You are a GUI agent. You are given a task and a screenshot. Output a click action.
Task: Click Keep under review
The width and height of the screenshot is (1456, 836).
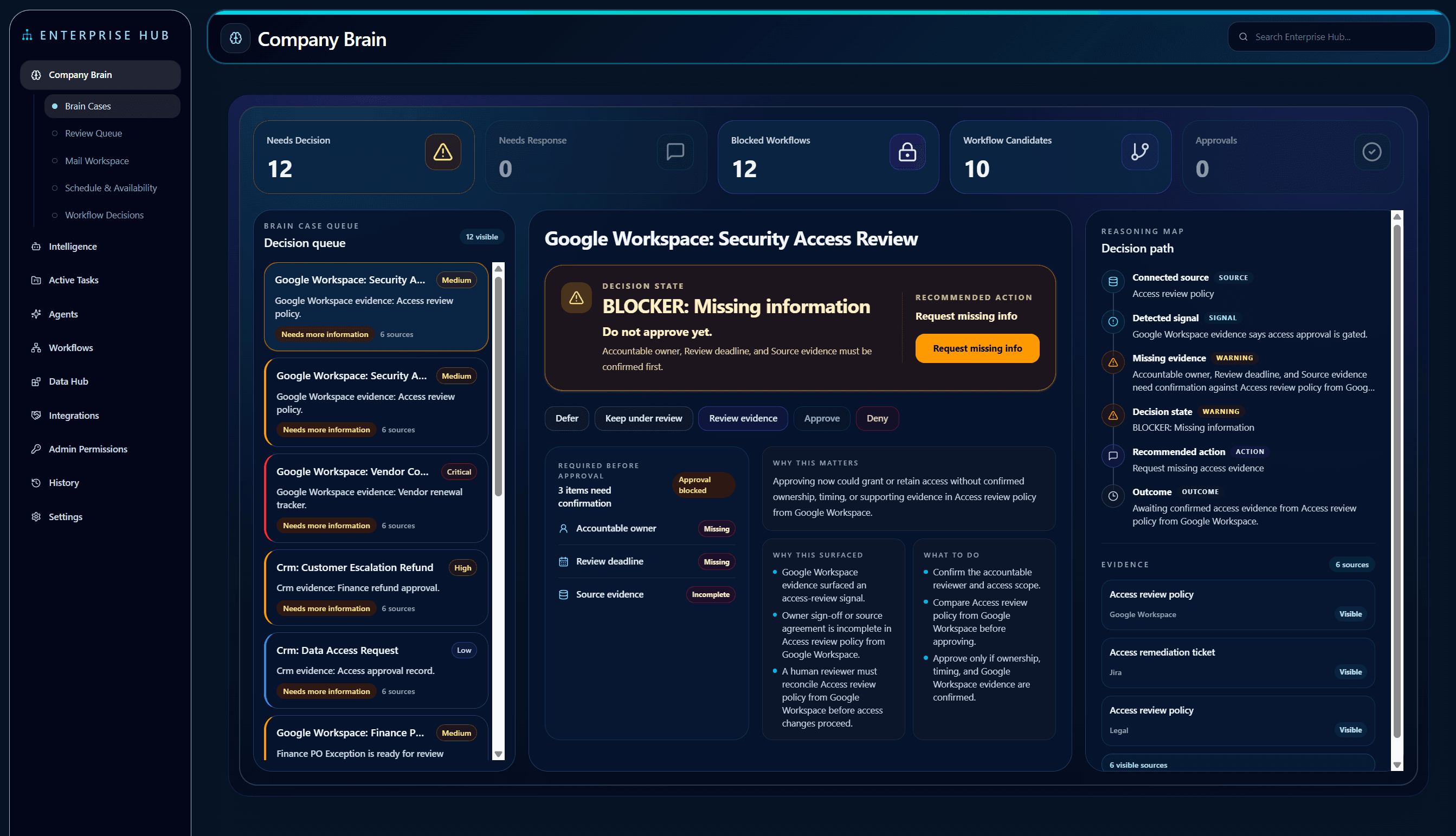[643, 419]
